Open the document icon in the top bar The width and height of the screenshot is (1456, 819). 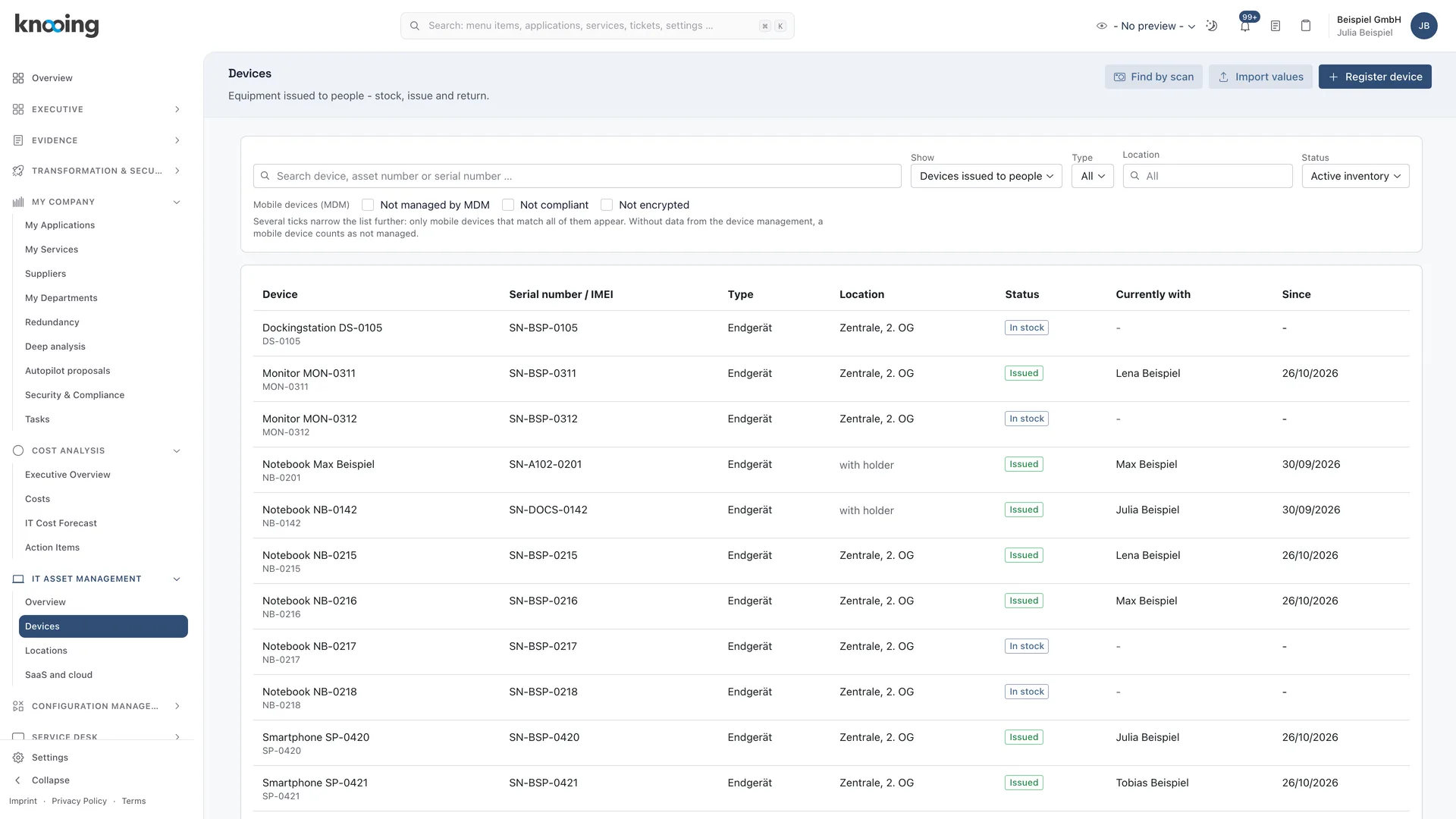pyautogui.click(x=1276, y=26)
